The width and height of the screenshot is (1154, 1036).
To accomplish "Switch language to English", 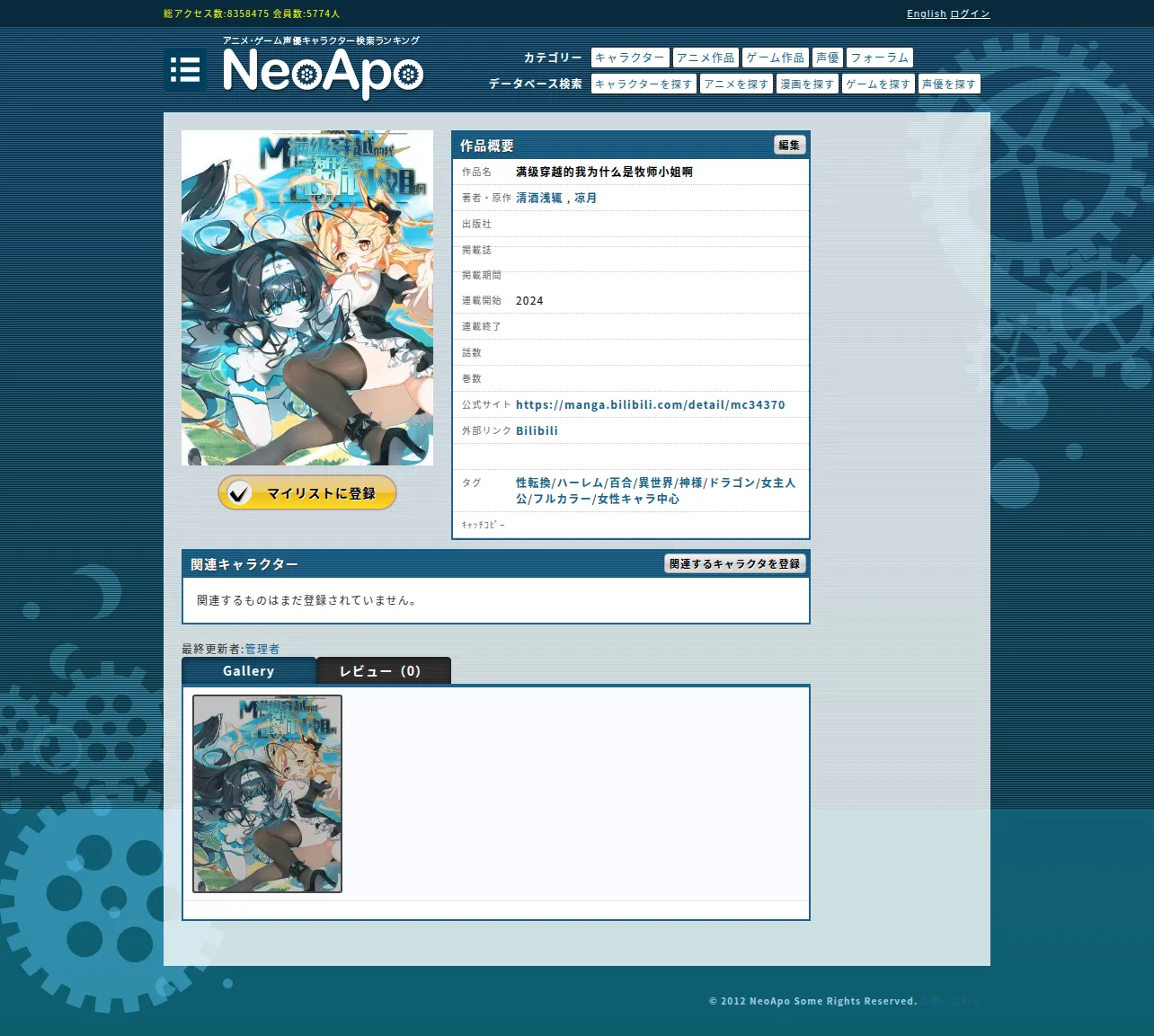I will 927,13.
